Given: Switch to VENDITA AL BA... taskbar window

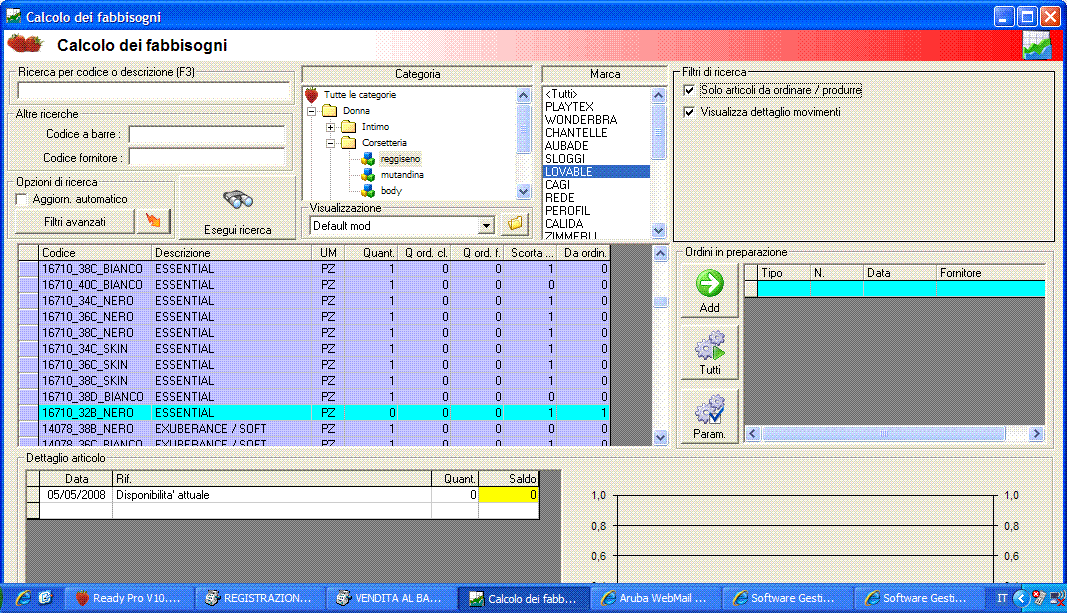Looking at the screenshot, I should tap(391, 598).
